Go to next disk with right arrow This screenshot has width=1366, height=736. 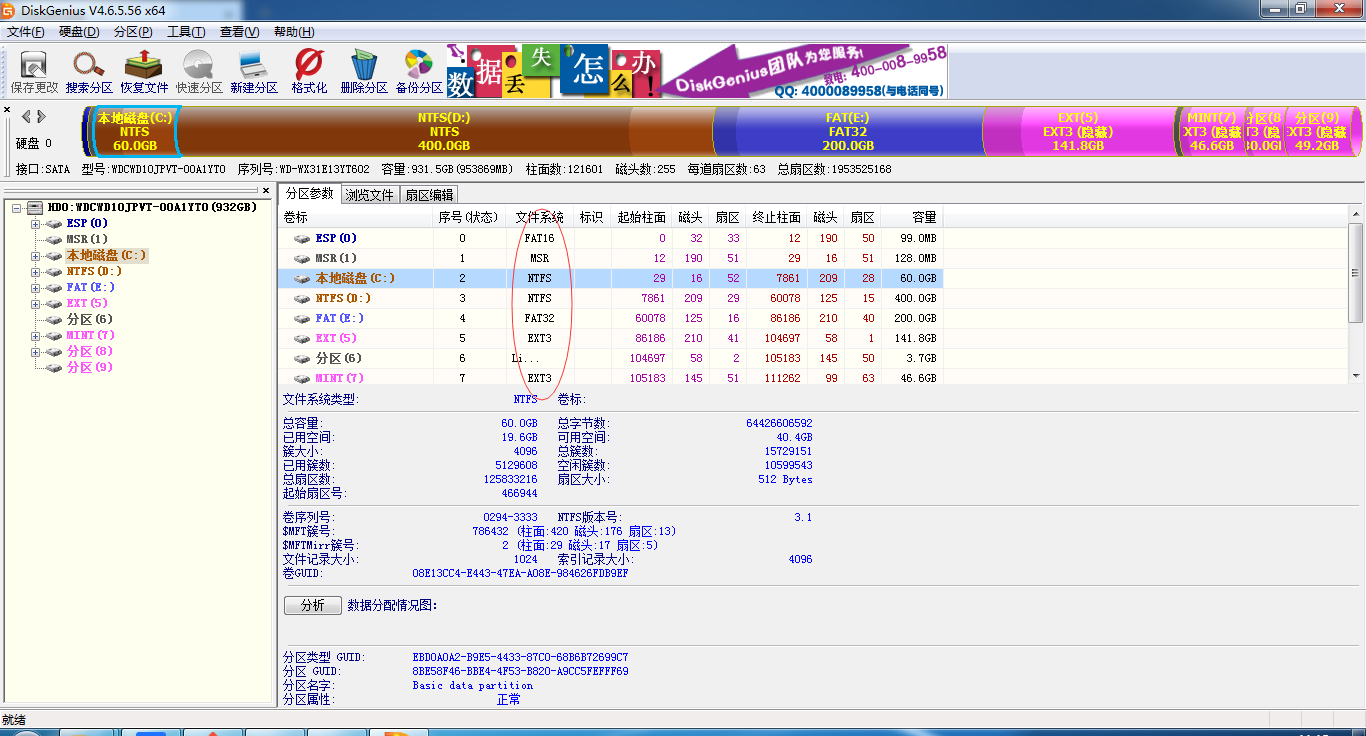tap(40, 117)
